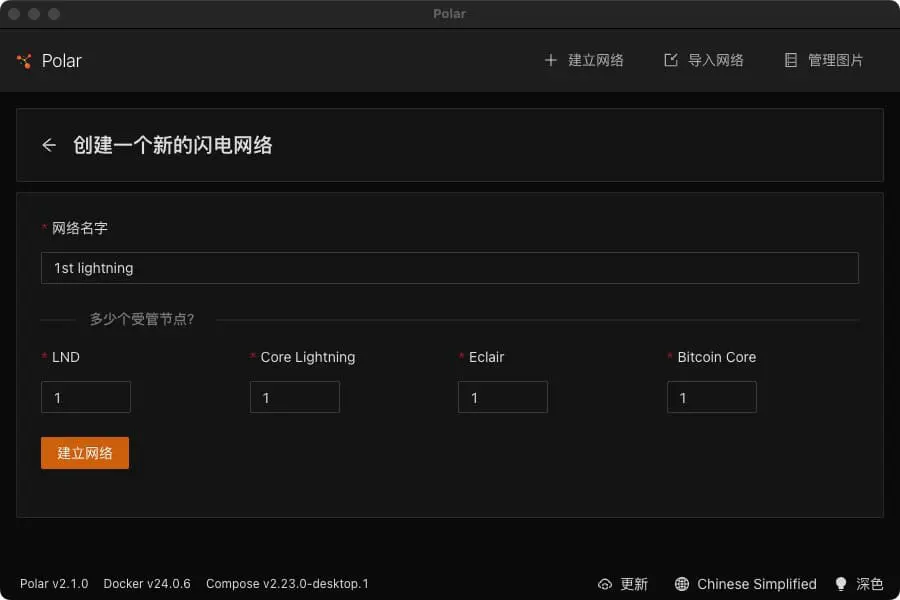Image resolution: width=900 pixels, height=600 pixels.
Task: Focus the Bitcoin Core node count field
Action: coord(711,397)
